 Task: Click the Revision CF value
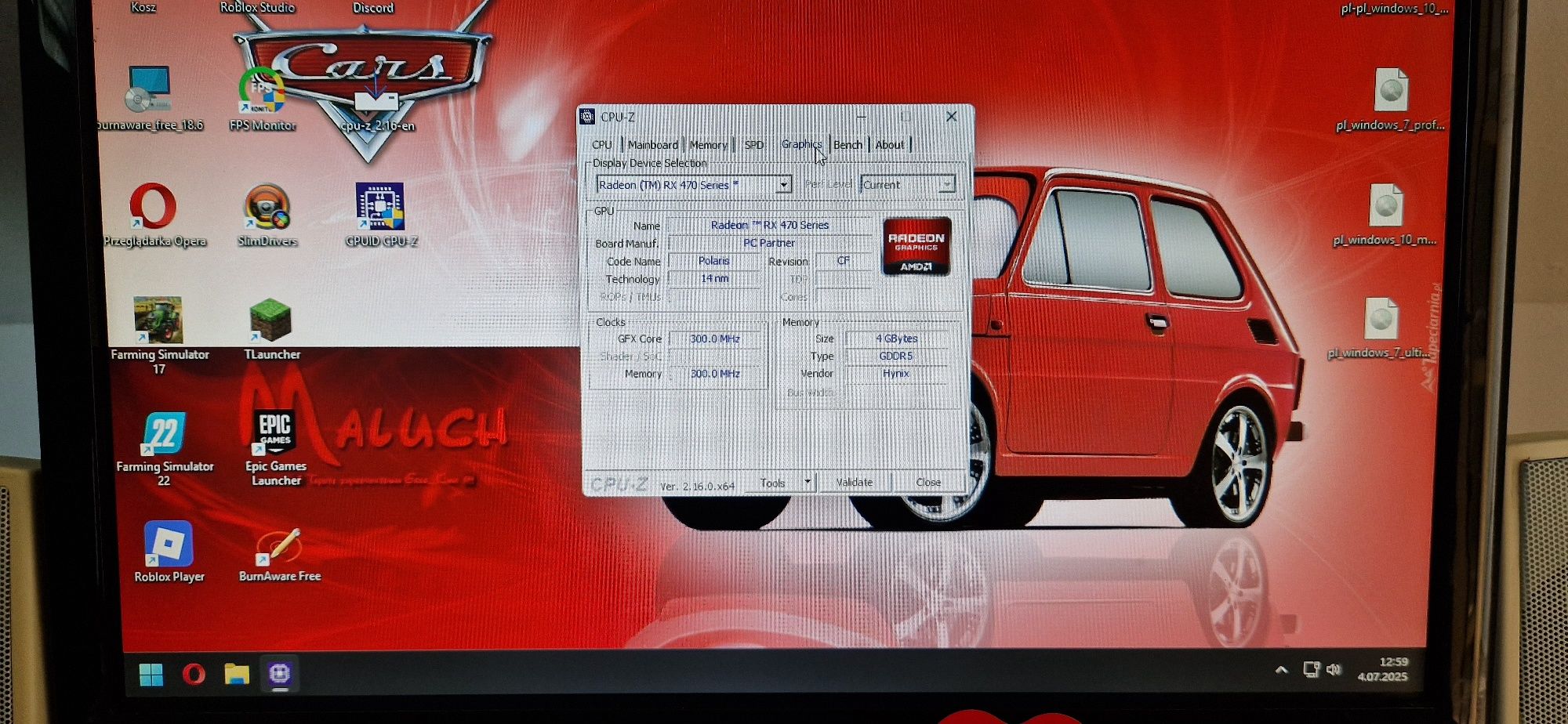[x=843, y=260]
